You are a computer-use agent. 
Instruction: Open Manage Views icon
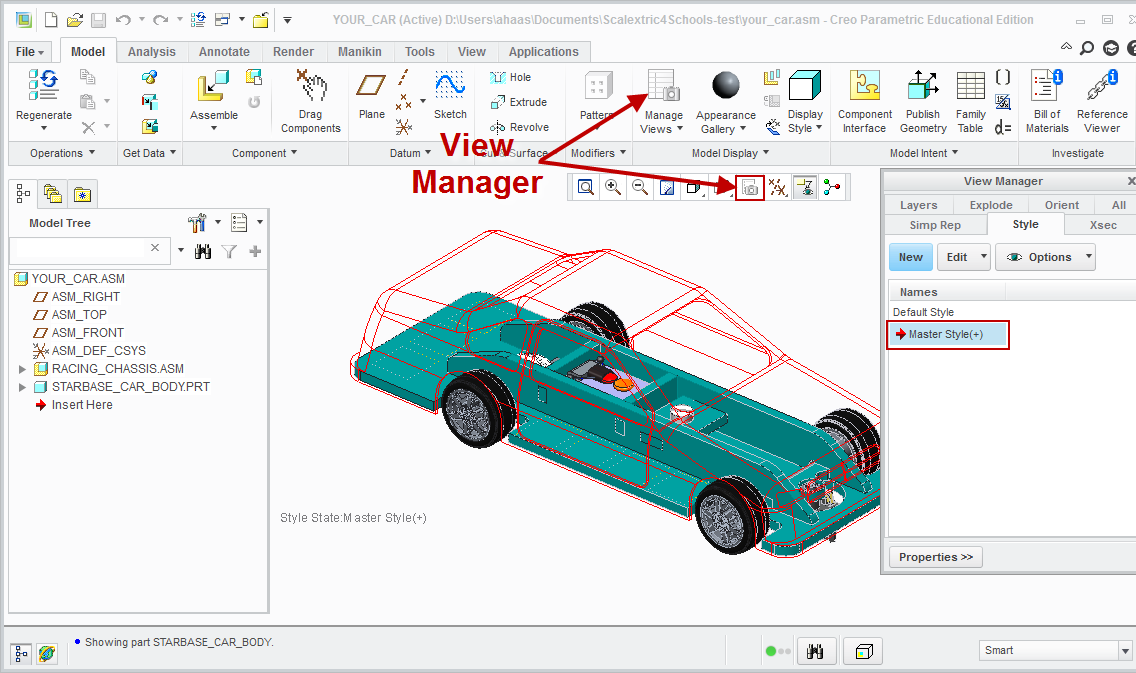(663, 85)
